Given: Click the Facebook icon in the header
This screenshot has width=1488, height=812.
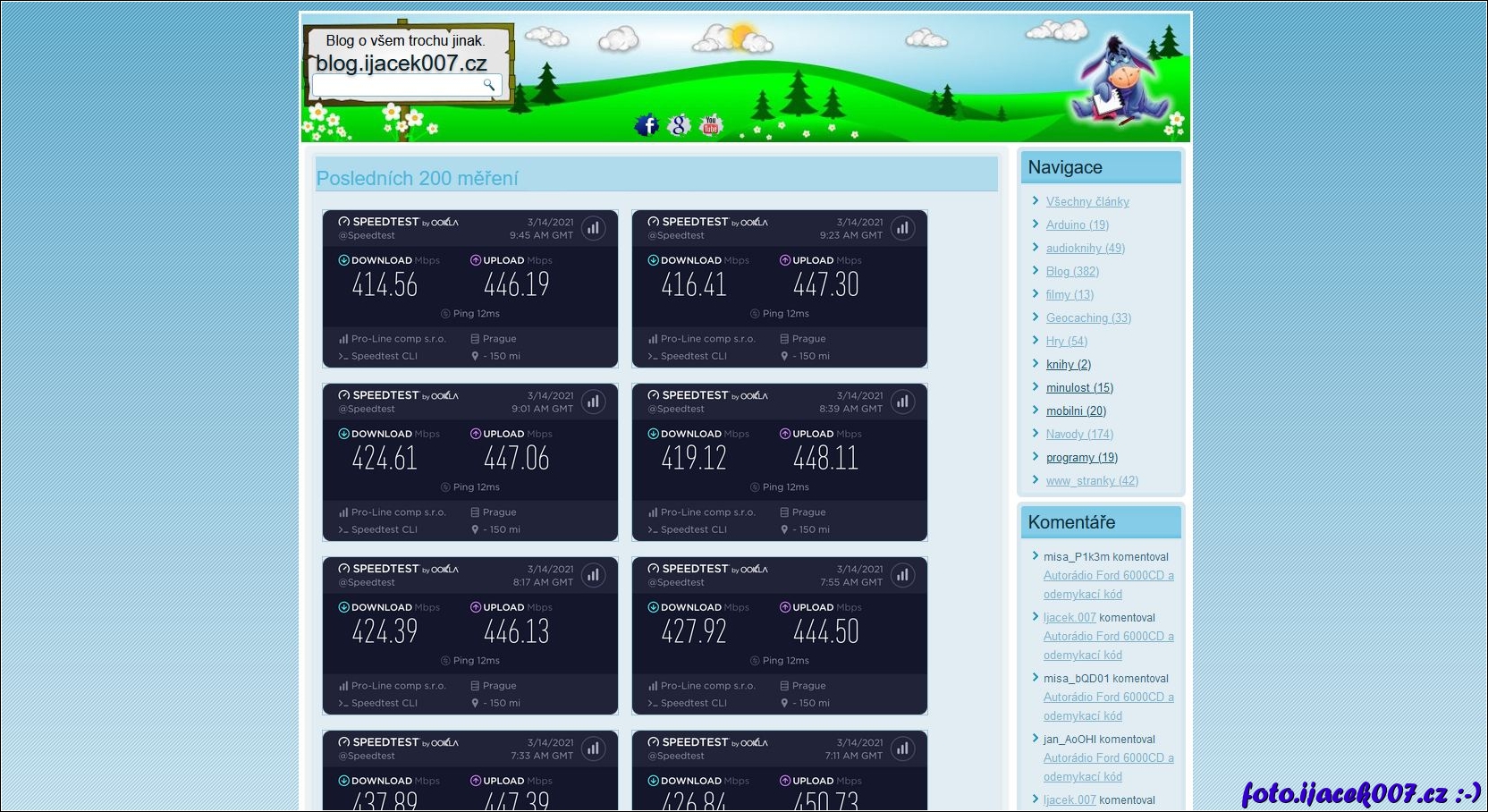Looking at the screenshot, I should pyautogui.click(x=647, y=125).
